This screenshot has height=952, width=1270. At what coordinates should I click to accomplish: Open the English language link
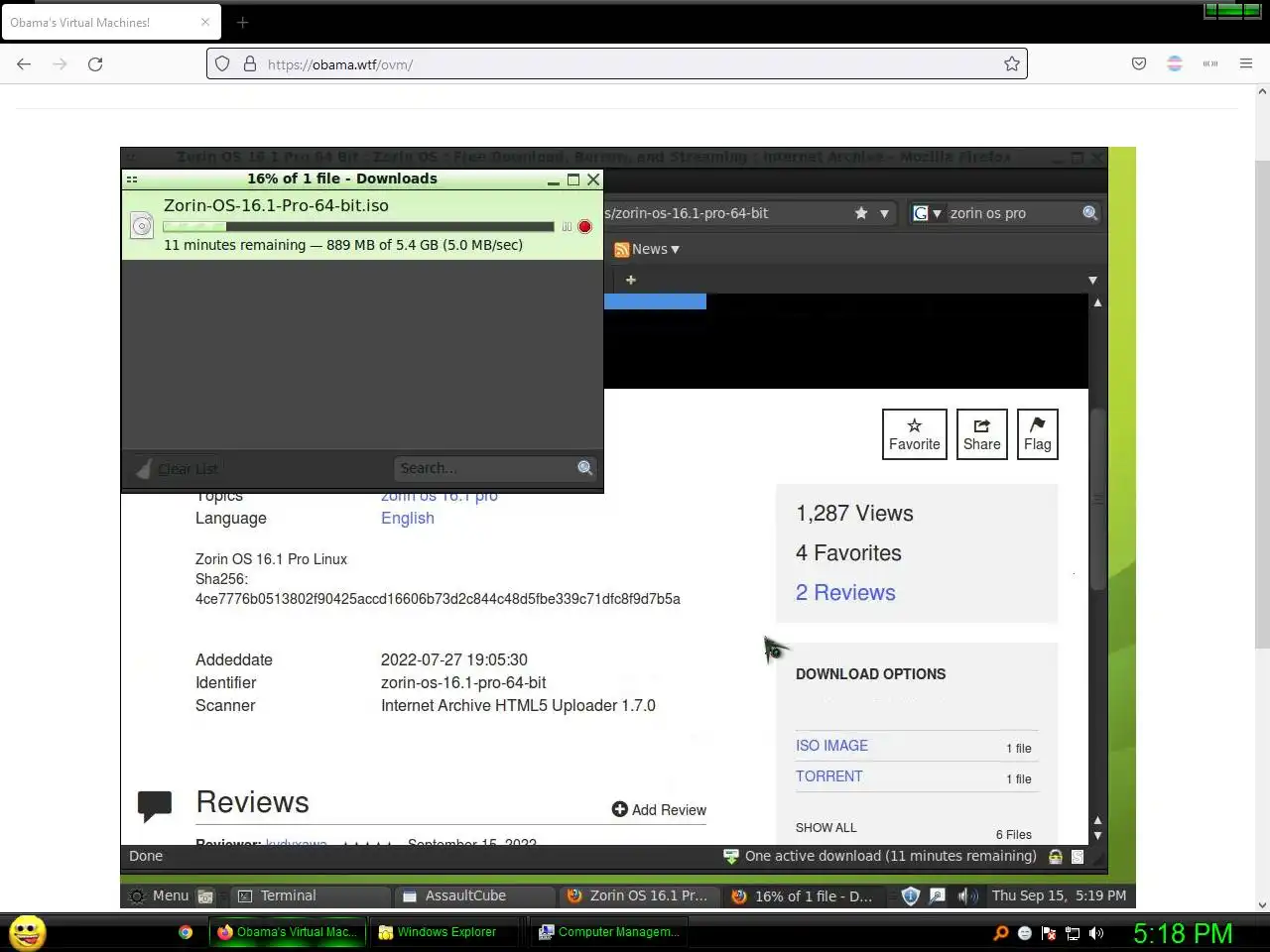click(x=408, y=518)
